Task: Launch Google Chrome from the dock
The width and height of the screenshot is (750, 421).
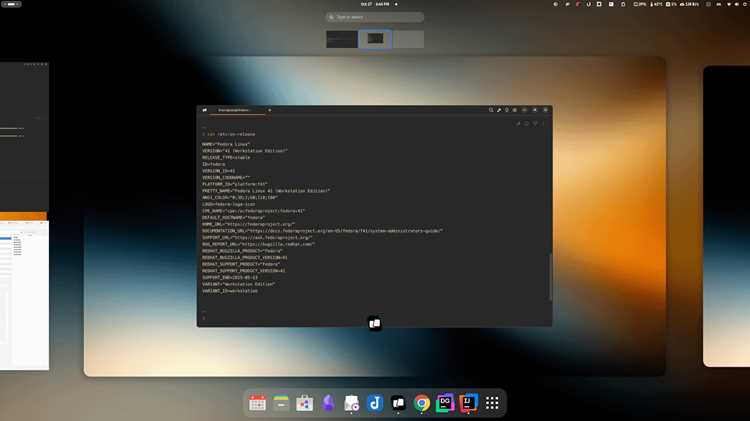Action: tap(421, 403)
